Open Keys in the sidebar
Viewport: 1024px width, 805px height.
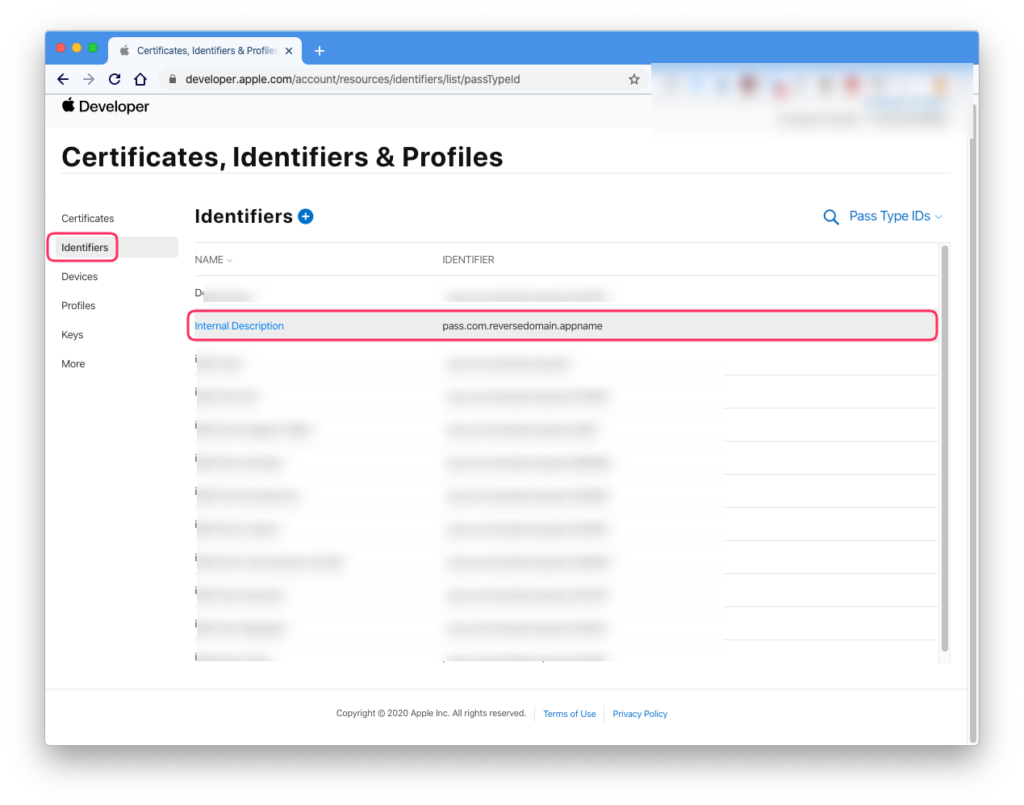pyautogui.click(x=72, y=335)
